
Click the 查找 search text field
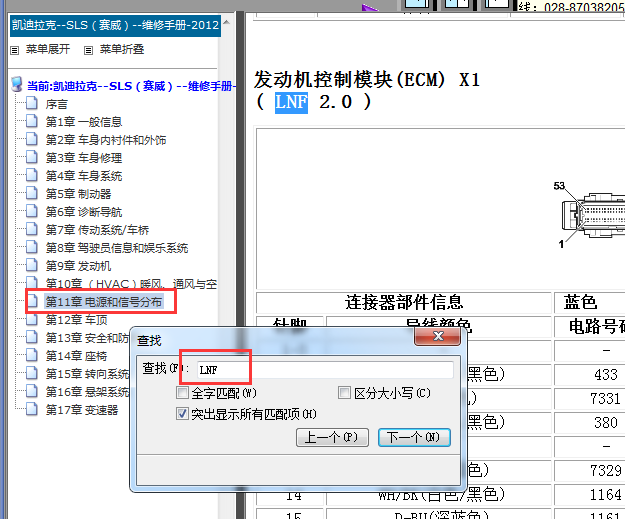point(324,370)
